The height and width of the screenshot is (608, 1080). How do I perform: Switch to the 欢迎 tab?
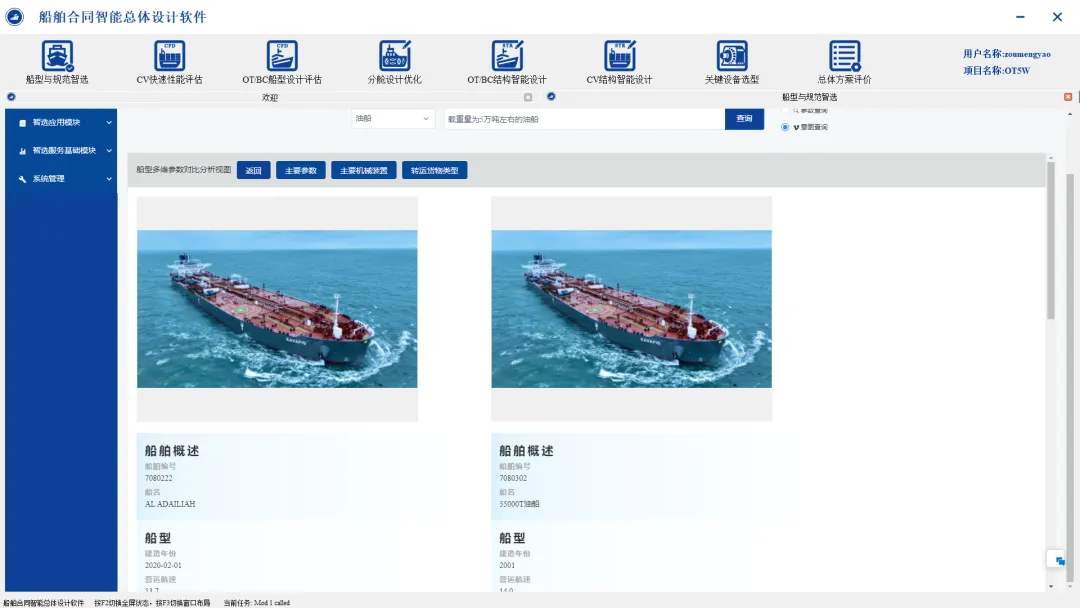(269, 98)
